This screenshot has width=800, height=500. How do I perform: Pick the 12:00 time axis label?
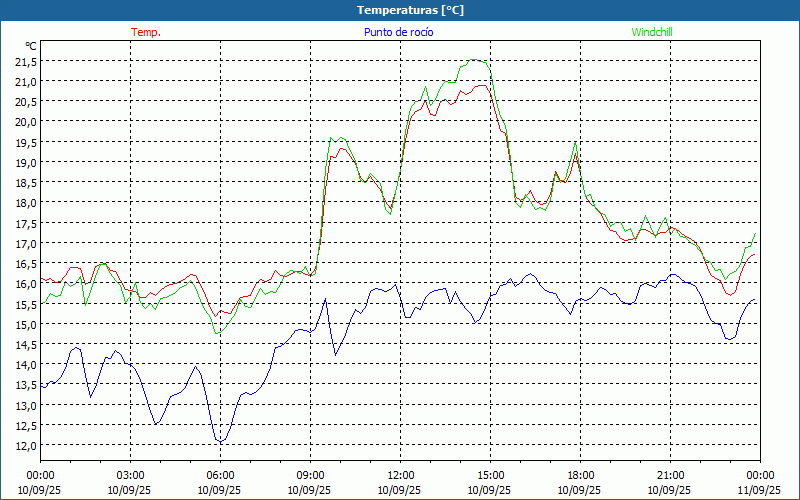(x=400, y=475)
